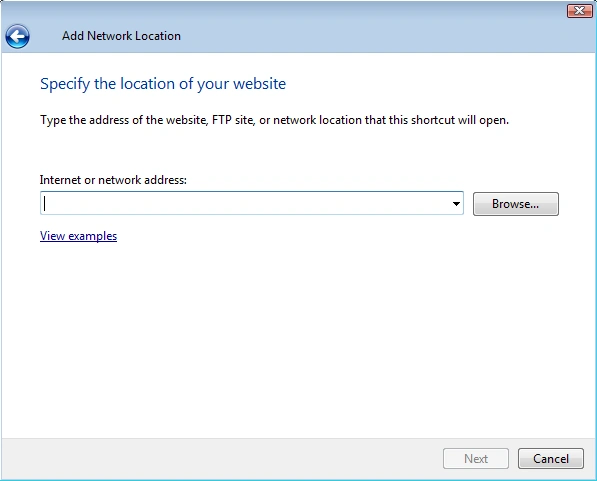This screenshot has height=481, width=597.
Task: Close the Add Network Location wizard
Action: coord(579,11)
